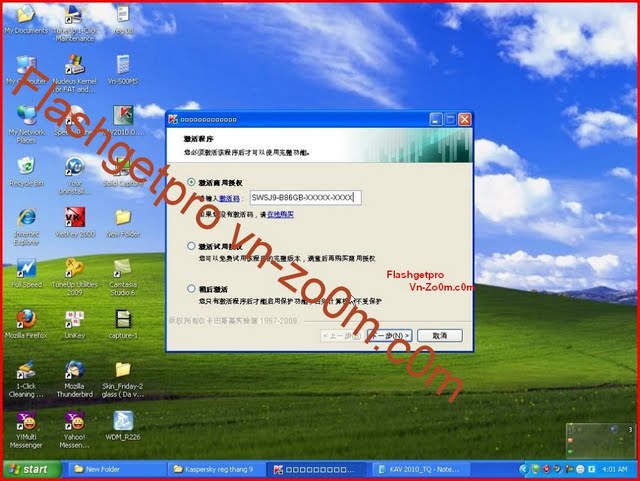
Task: Select the first radio option for commercial license activation
Action: point(191,182)
